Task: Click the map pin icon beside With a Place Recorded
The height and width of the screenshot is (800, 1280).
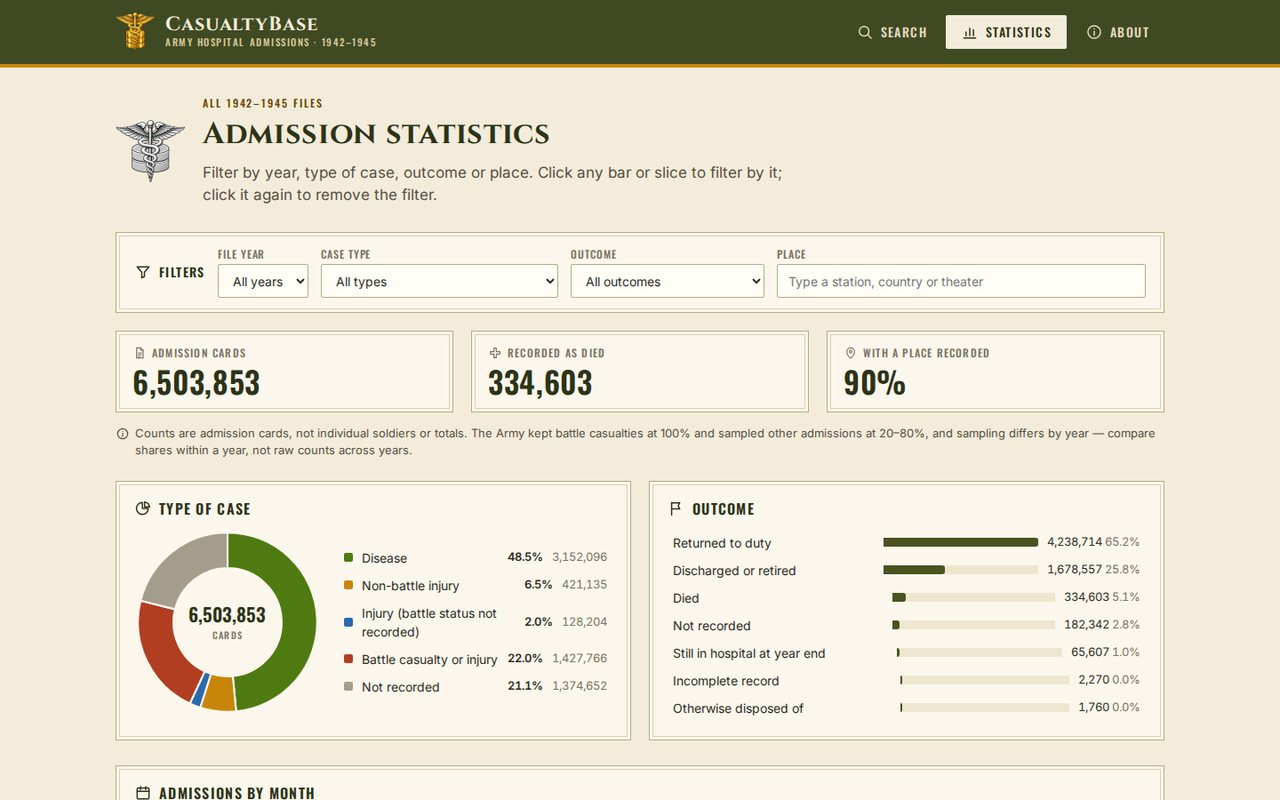Action: click(x=851, y=353)
